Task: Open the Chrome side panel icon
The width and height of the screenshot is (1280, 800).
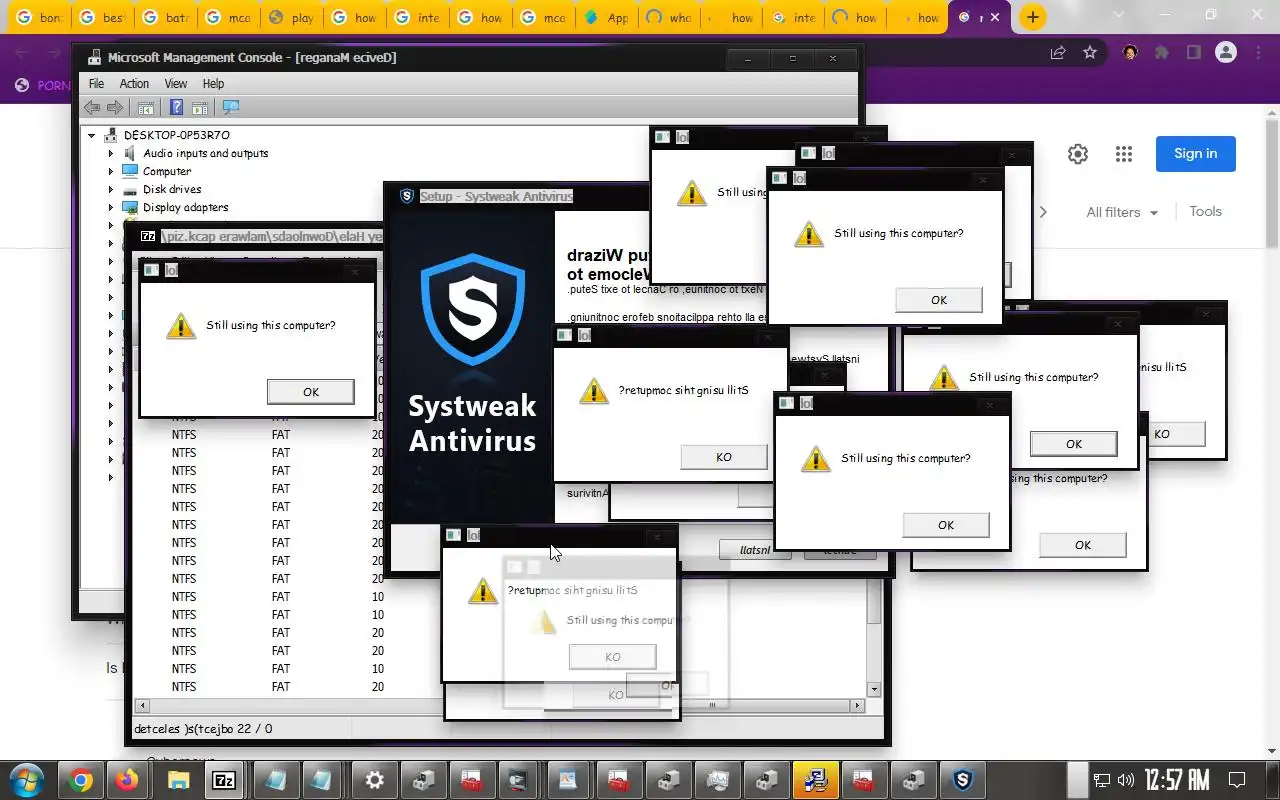Action: coord(1194,52)
